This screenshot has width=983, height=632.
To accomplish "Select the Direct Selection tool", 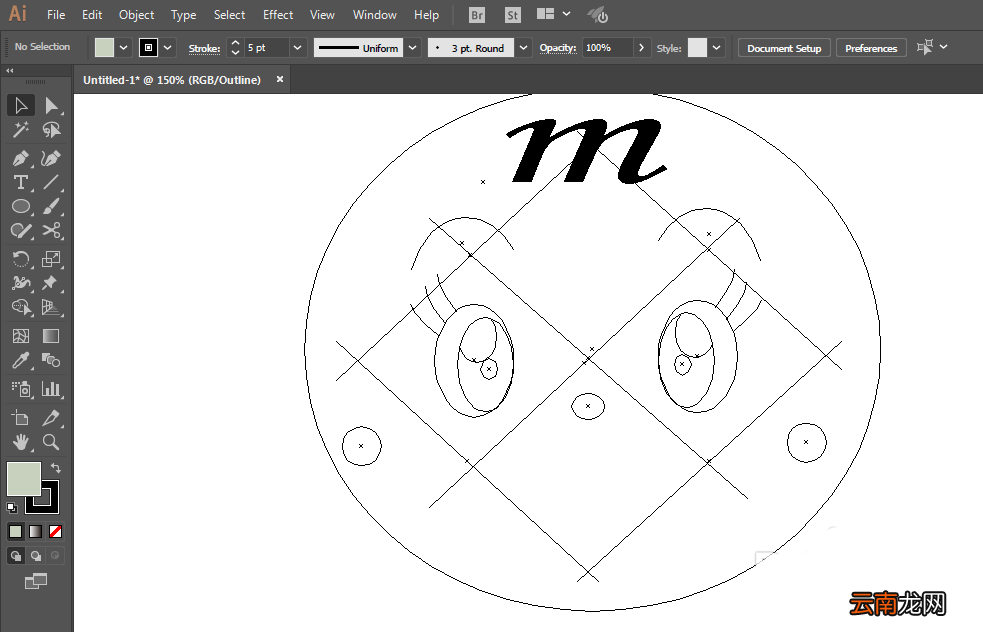I will [x=51, y=105].
